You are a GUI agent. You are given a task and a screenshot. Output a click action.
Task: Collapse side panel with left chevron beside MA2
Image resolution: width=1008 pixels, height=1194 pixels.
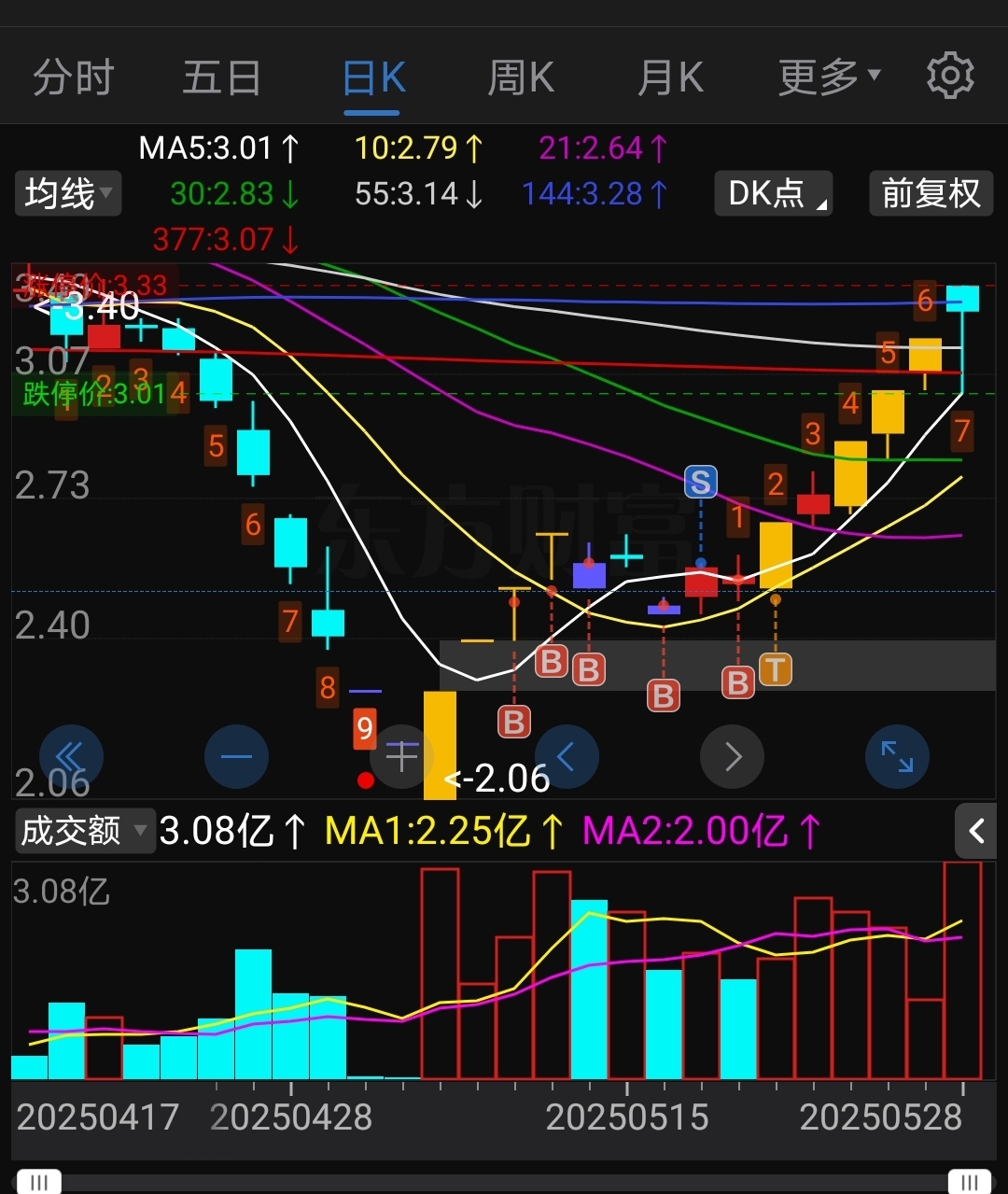click(x=976, y=831)
